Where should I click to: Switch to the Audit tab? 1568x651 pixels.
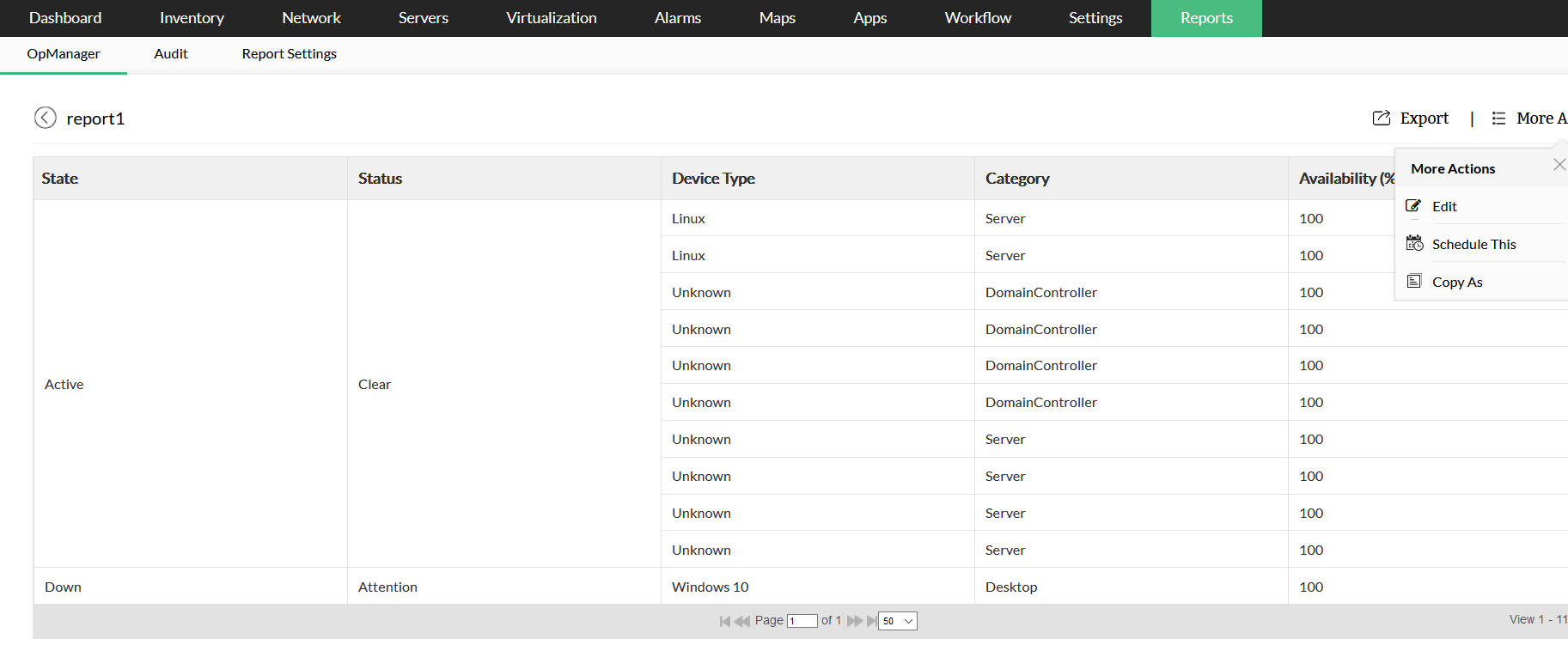pos(171,54)
